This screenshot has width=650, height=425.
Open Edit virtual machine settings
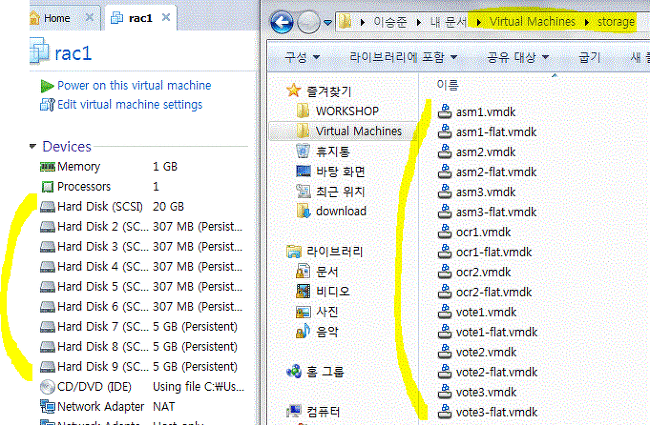129,104
